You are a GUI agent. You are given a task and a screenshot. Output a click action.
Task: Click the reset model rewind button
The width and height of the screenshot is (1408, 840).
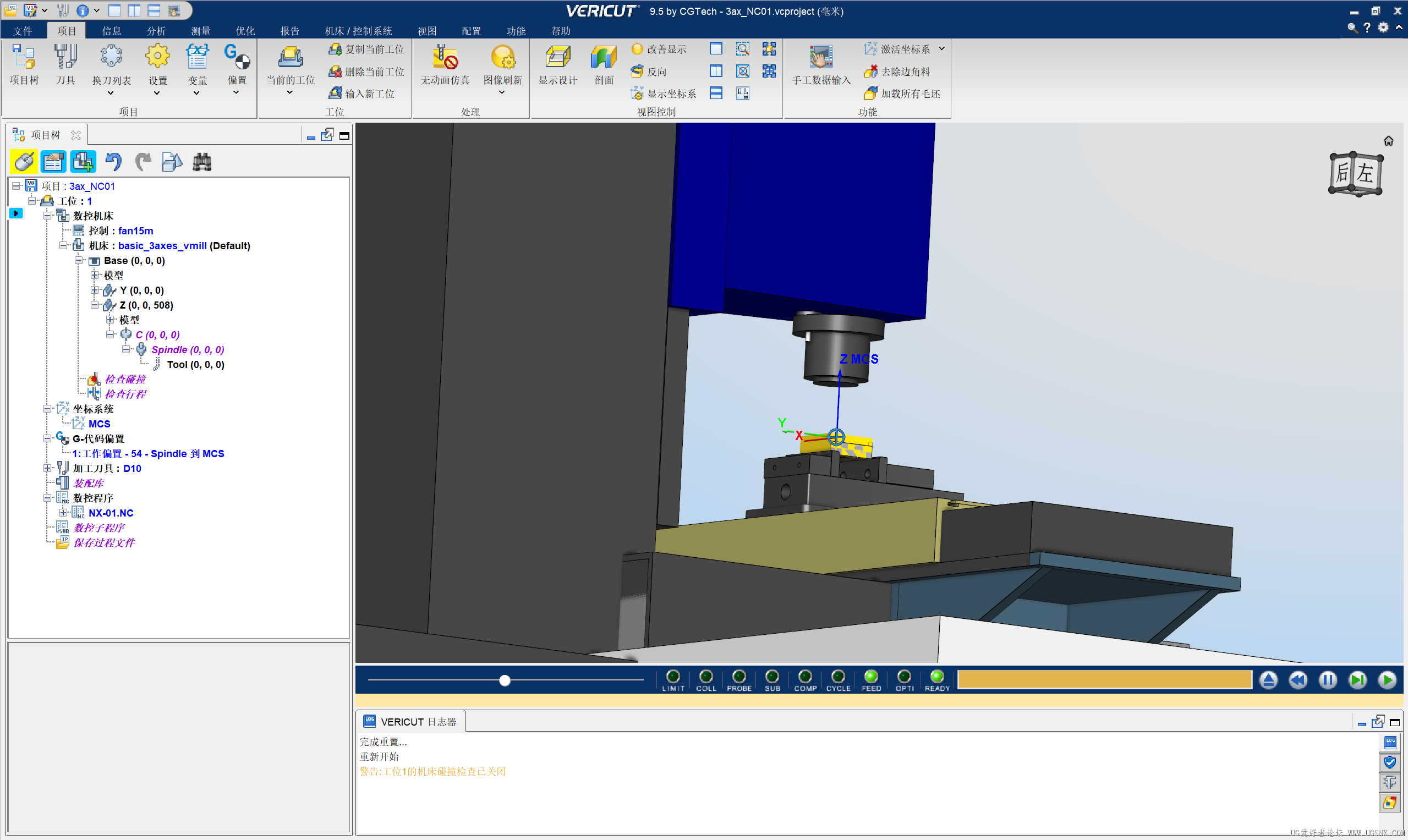click(x=1298, y=680)
